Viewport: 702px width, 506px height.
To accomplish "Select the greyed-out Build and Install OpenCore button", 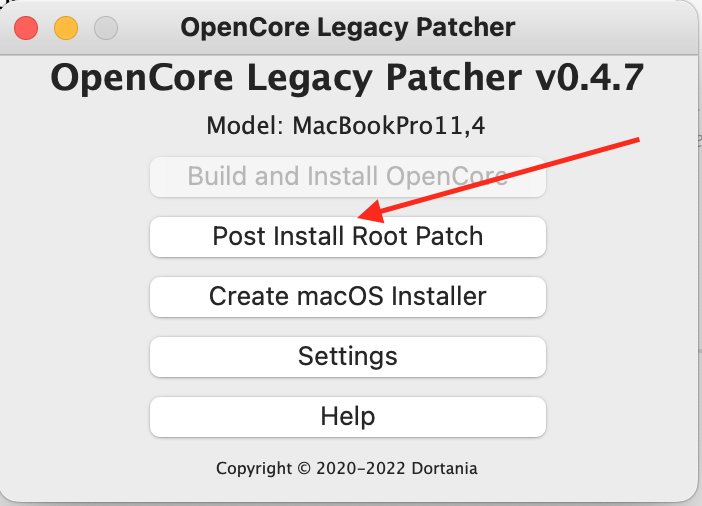I will (348, 177).
